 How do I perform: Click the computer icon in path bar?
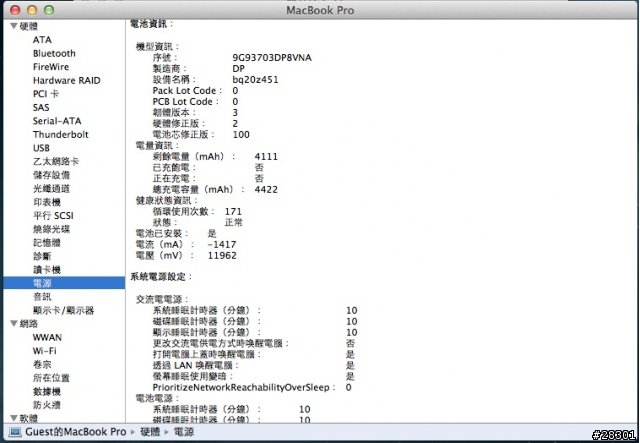coord(15,432)
